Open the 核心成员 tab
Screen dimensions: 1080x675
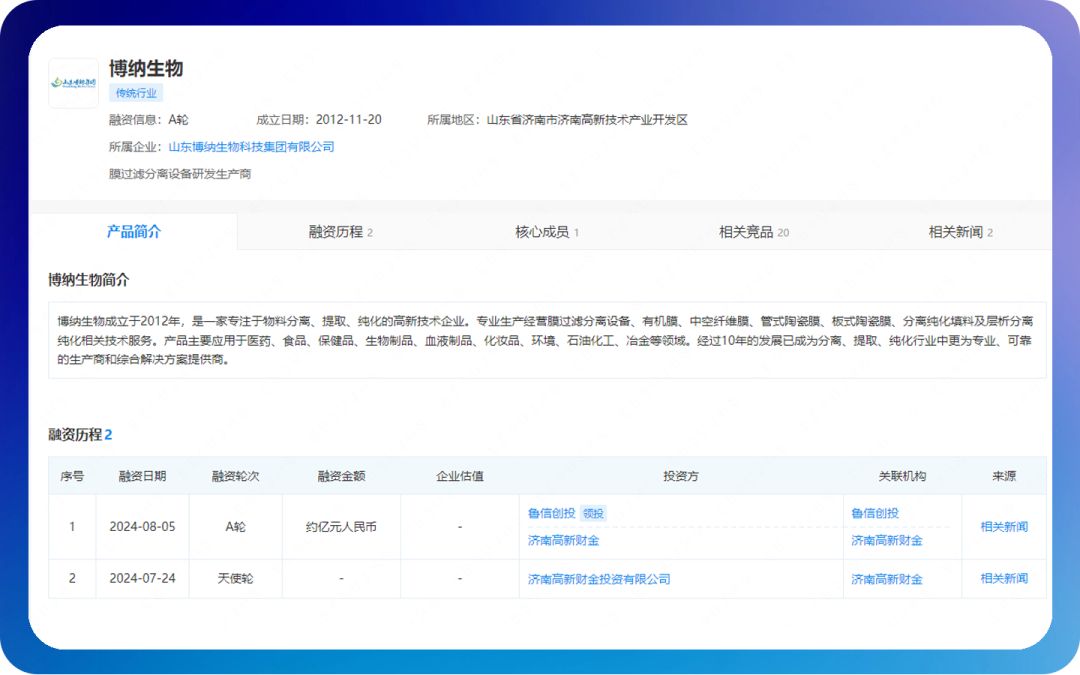(x=547, y=232)
